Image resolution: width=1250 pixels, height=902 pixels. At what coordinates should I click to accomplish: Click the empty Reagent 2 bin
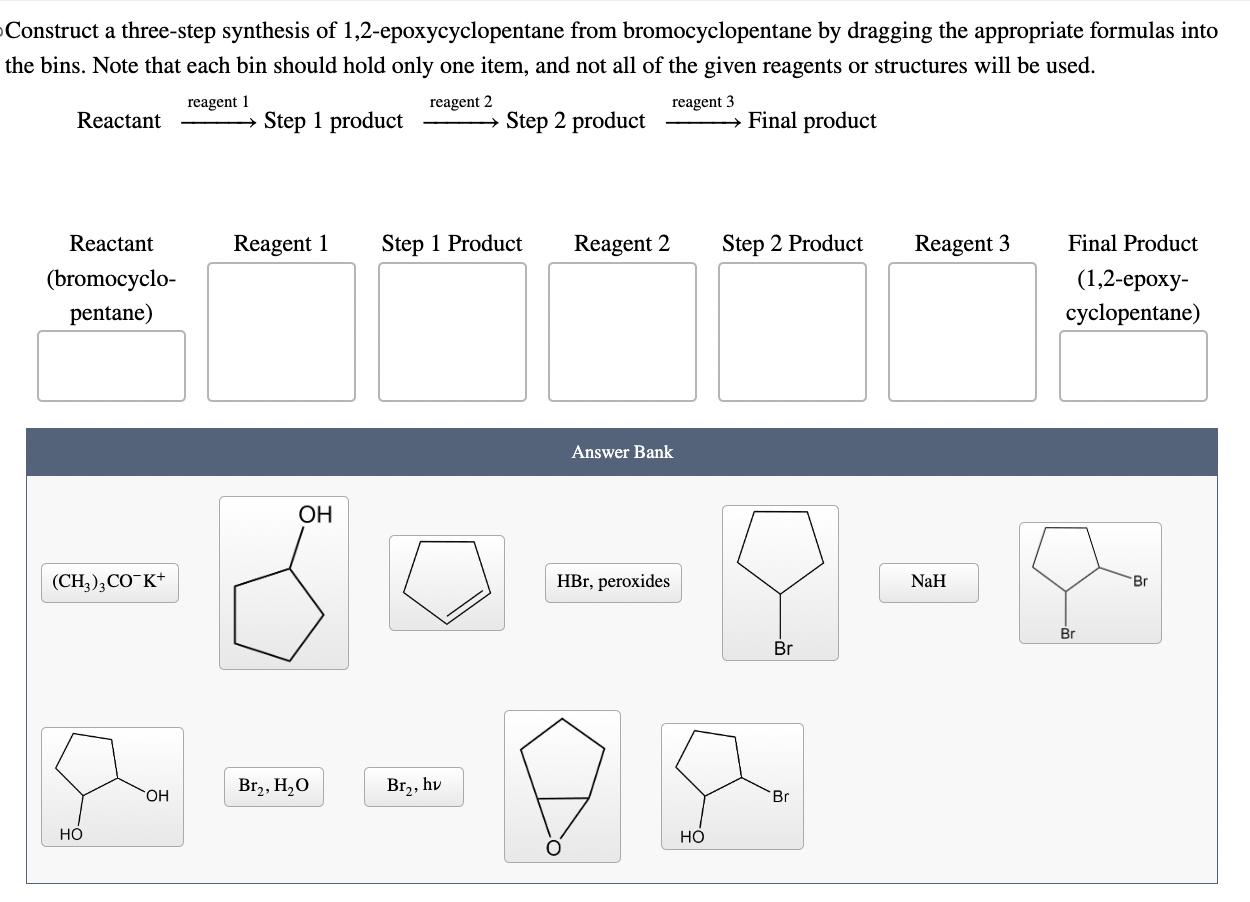tap(622, 331)
